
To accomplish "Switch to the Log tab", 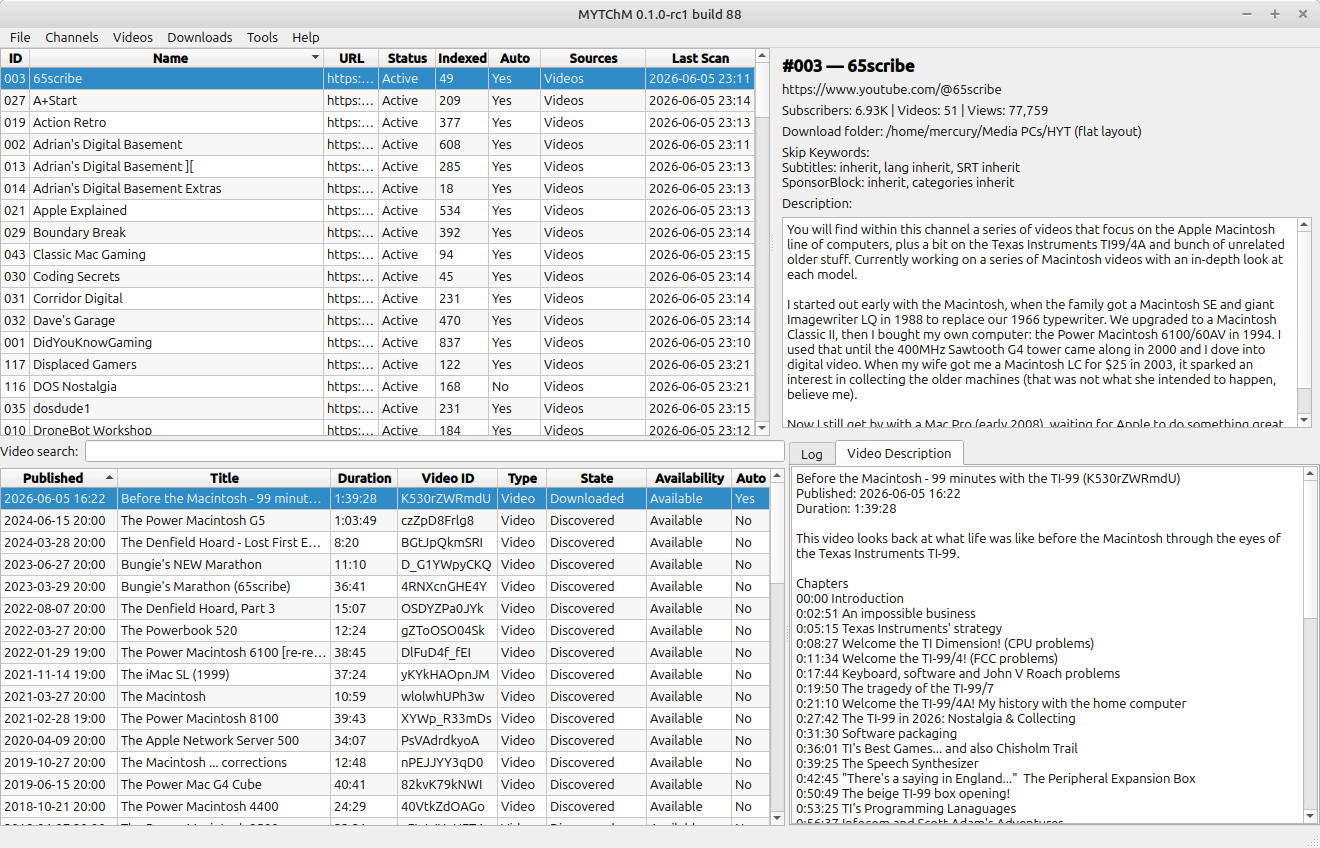I will click(811, 454).
